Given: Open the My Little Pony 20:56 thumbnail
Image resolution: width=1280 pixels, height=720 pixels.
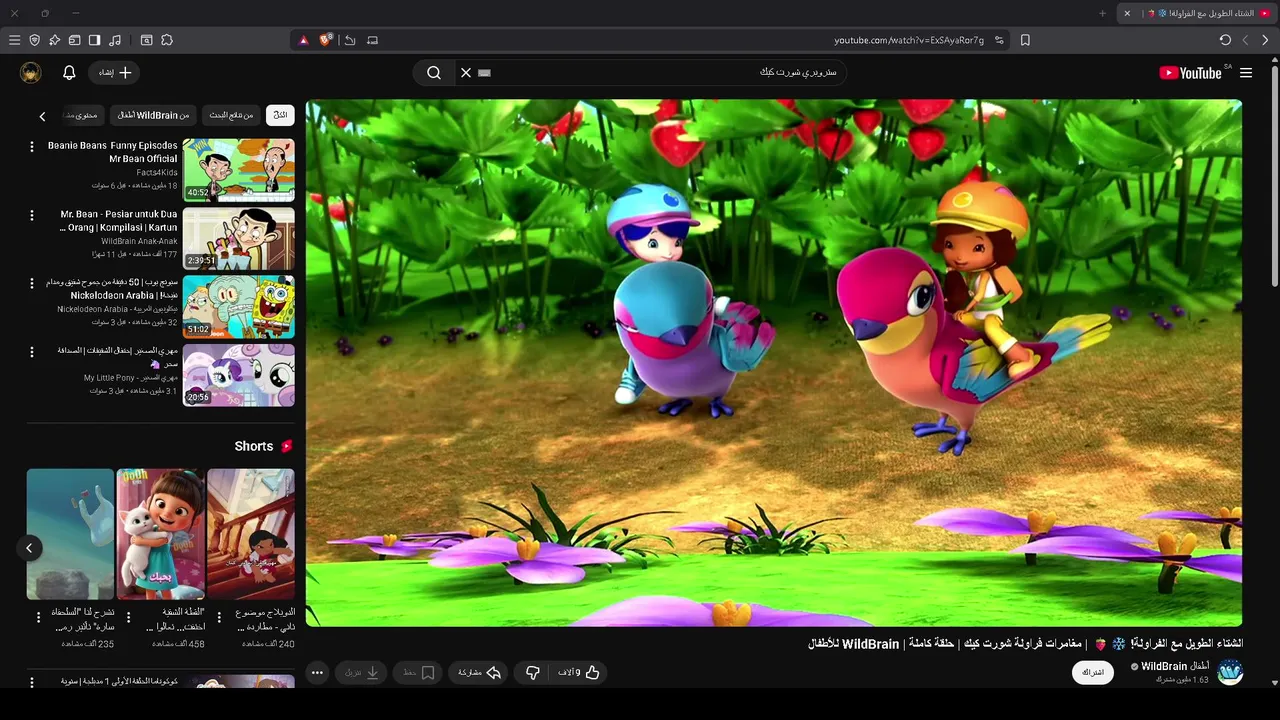Looking at the screenshot, I should click(x=239, y=375).
